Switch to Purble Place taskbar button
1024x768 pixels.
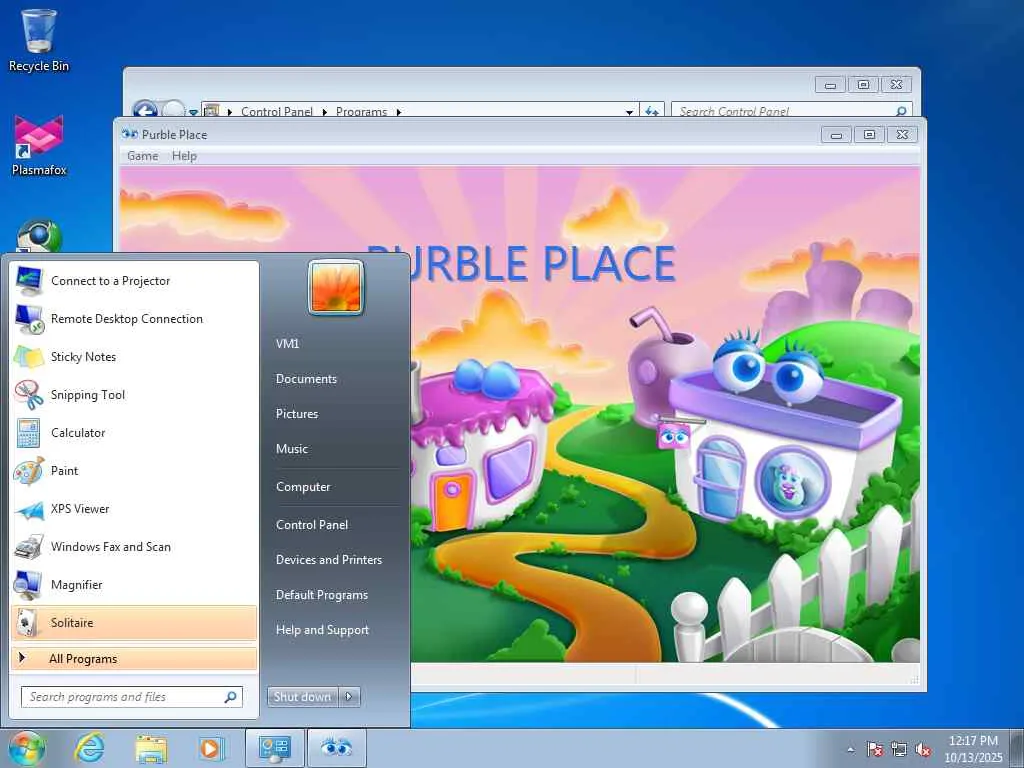click(x=336, y=748)
